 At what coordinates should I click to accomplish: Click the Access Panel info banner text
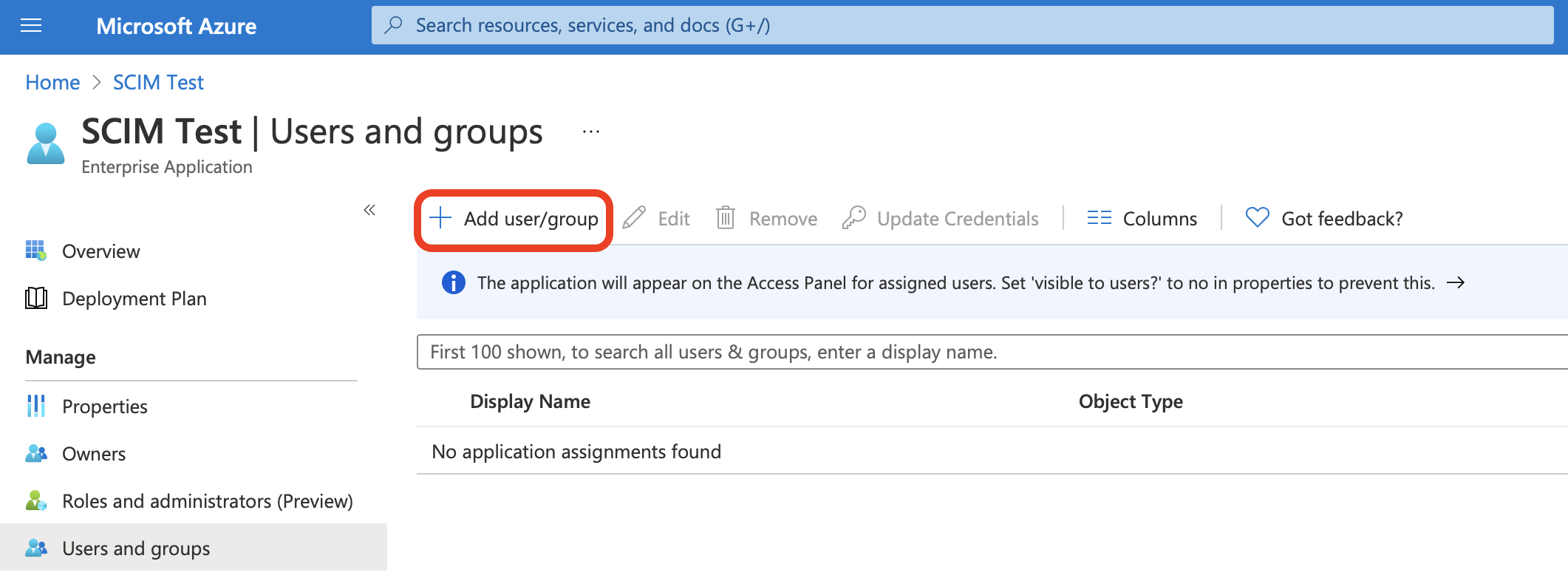(955, 283)
